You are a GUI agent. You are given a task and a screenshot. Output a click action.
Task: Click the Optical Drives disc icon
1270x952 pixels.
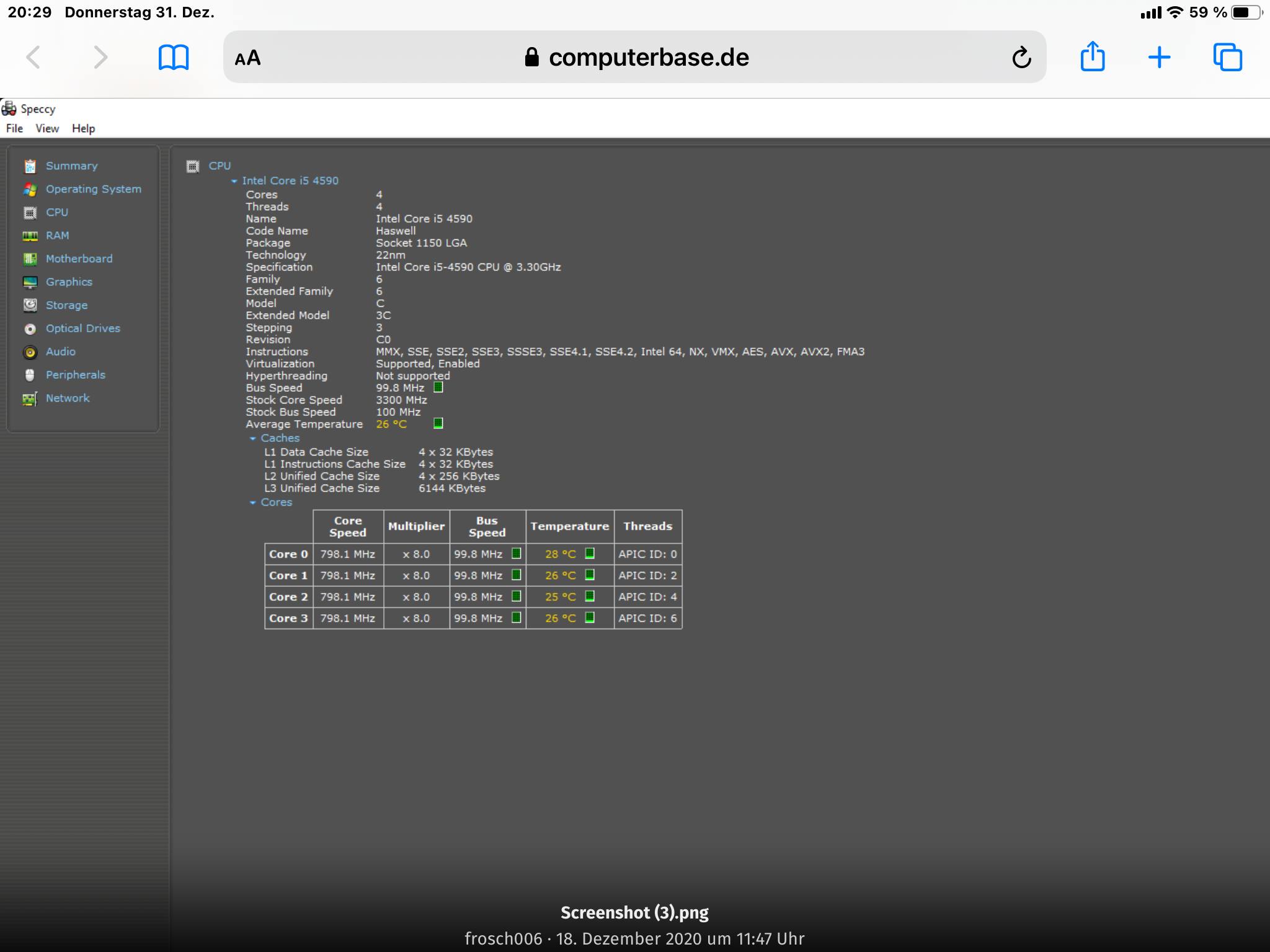click(30, 328)
